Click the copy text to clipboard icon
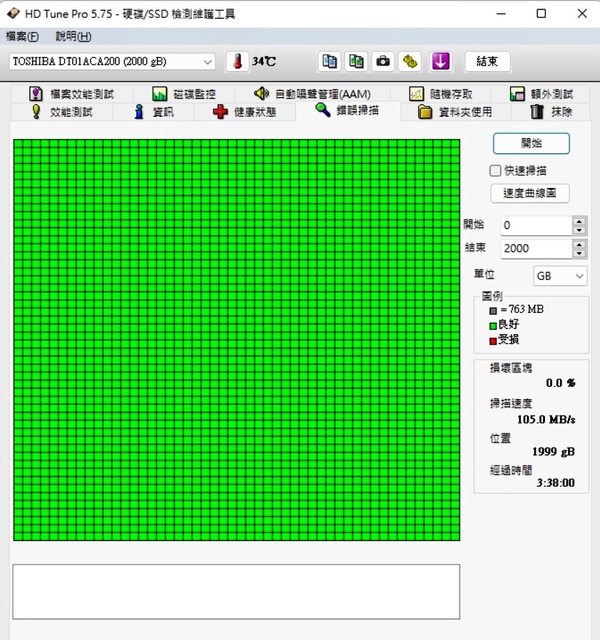 [x=329, y=61]
